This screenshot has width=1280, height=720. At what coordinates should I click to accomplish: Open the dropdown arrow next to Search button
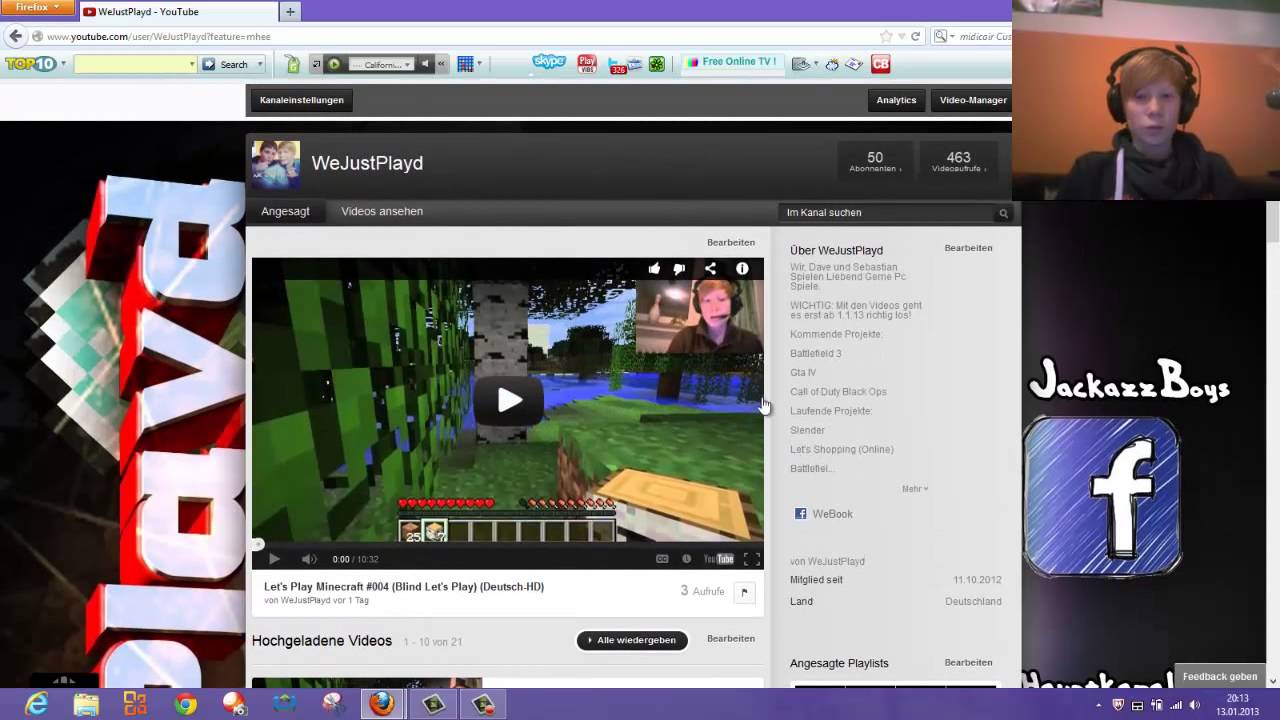click(x=260, y=64)
